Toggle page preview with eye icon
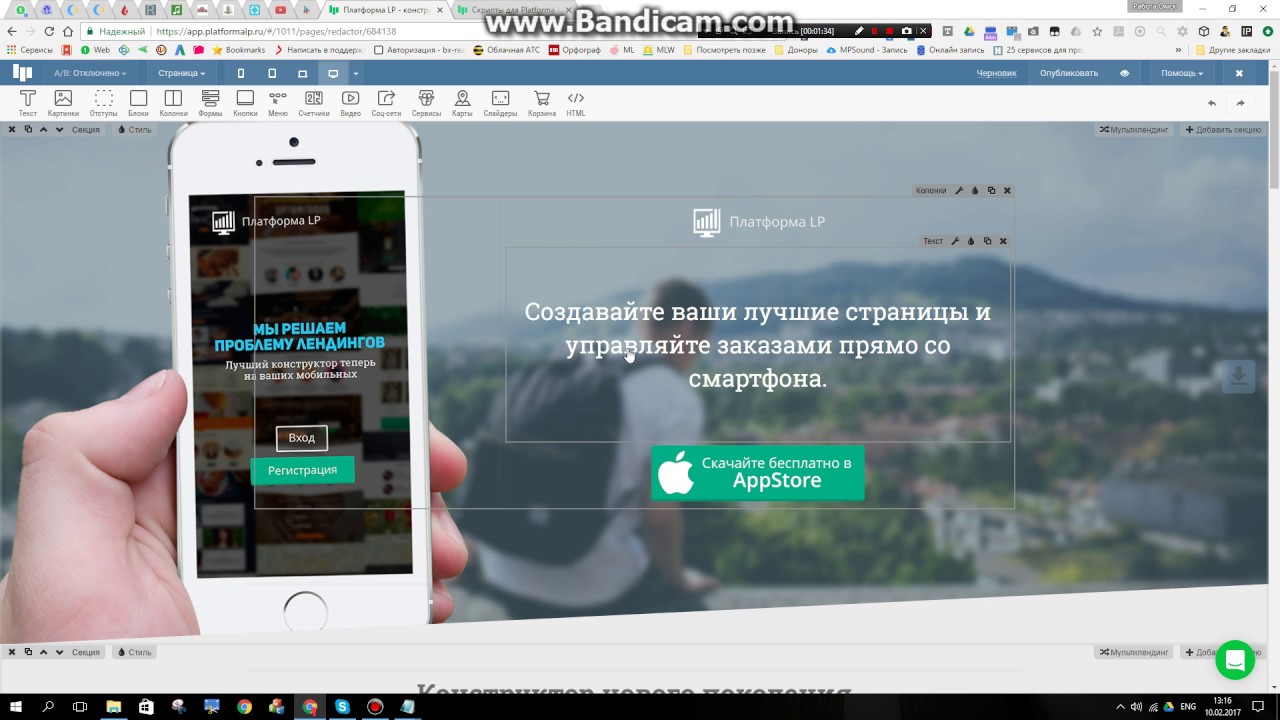1280x720 pixels. [x=1124, y=73]
